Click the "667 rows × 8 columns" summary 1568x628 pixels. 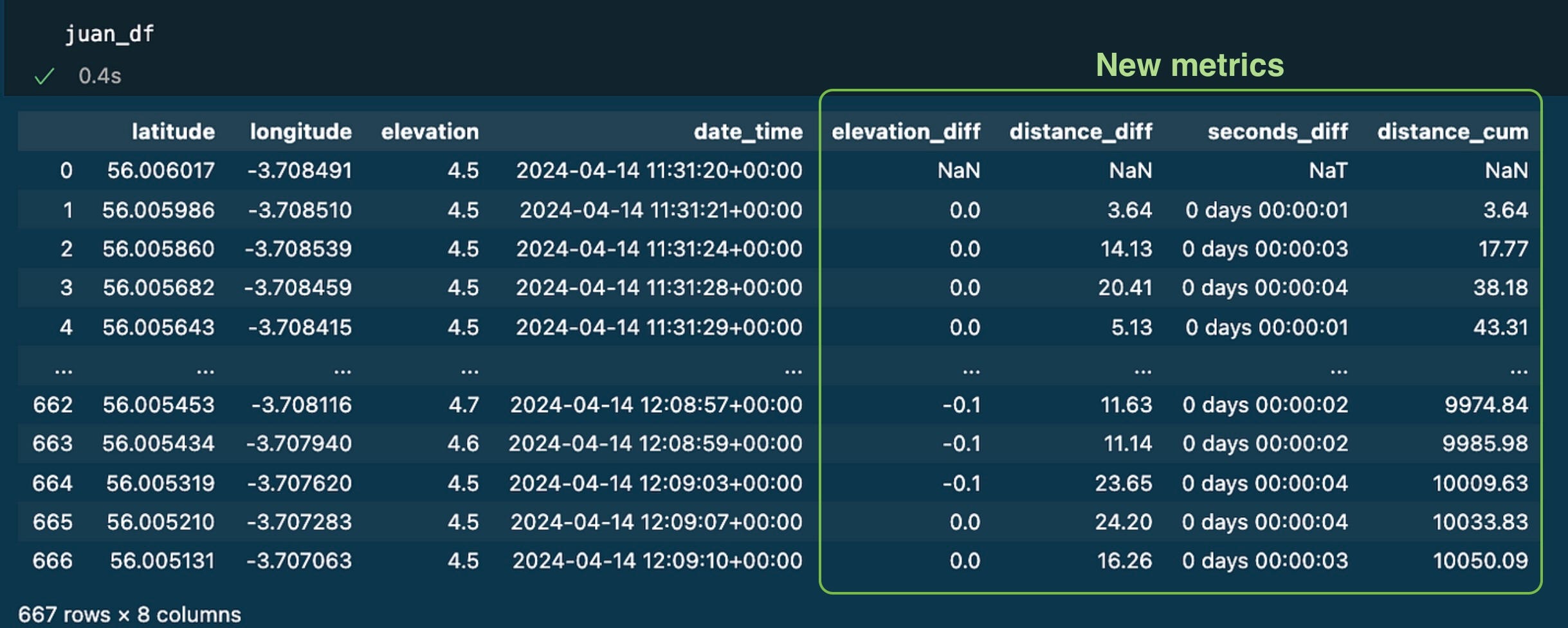click(129, 614)
